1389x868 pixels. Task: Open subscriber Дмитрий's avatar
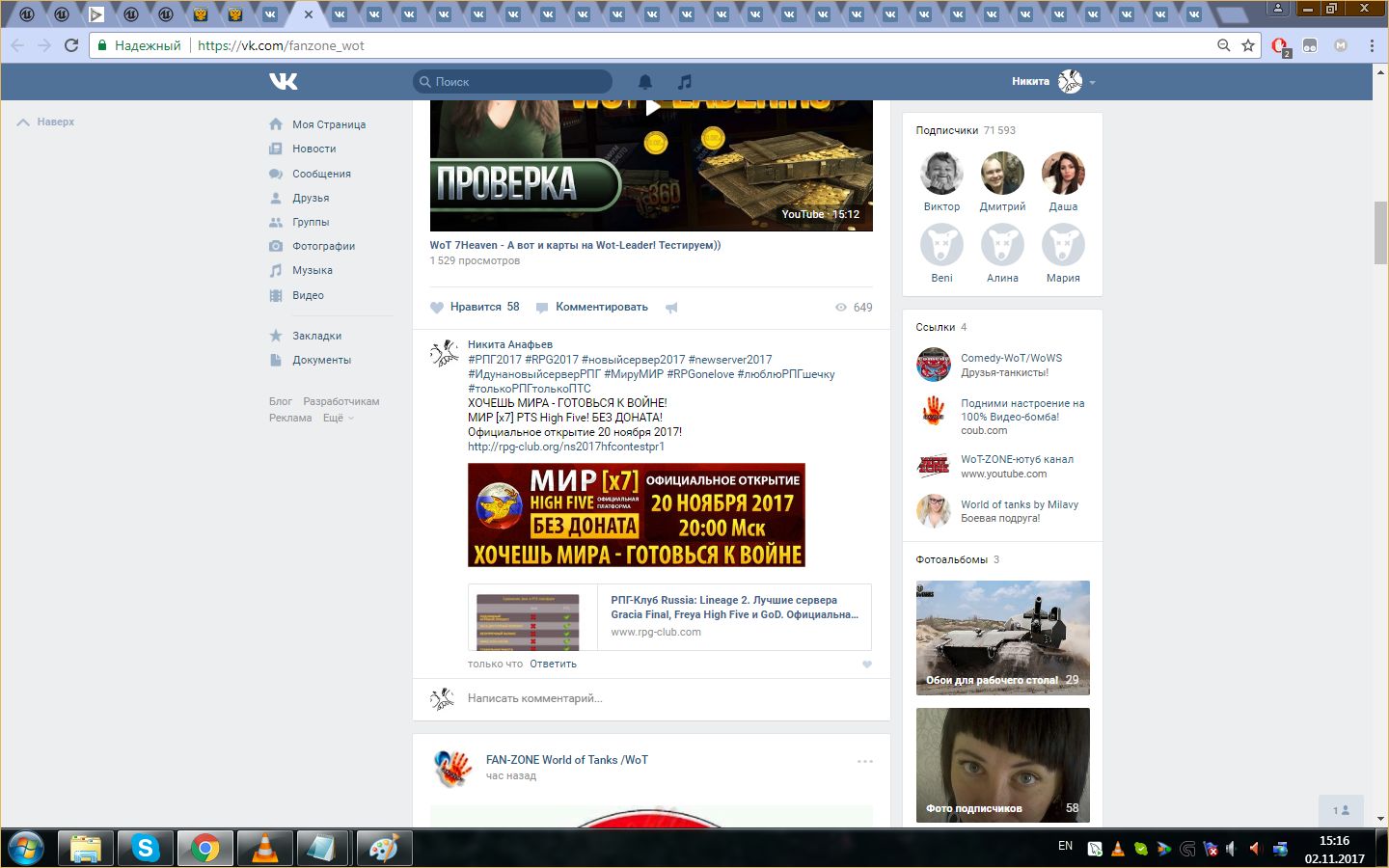pyautogui.click(x=1002, y=174)
